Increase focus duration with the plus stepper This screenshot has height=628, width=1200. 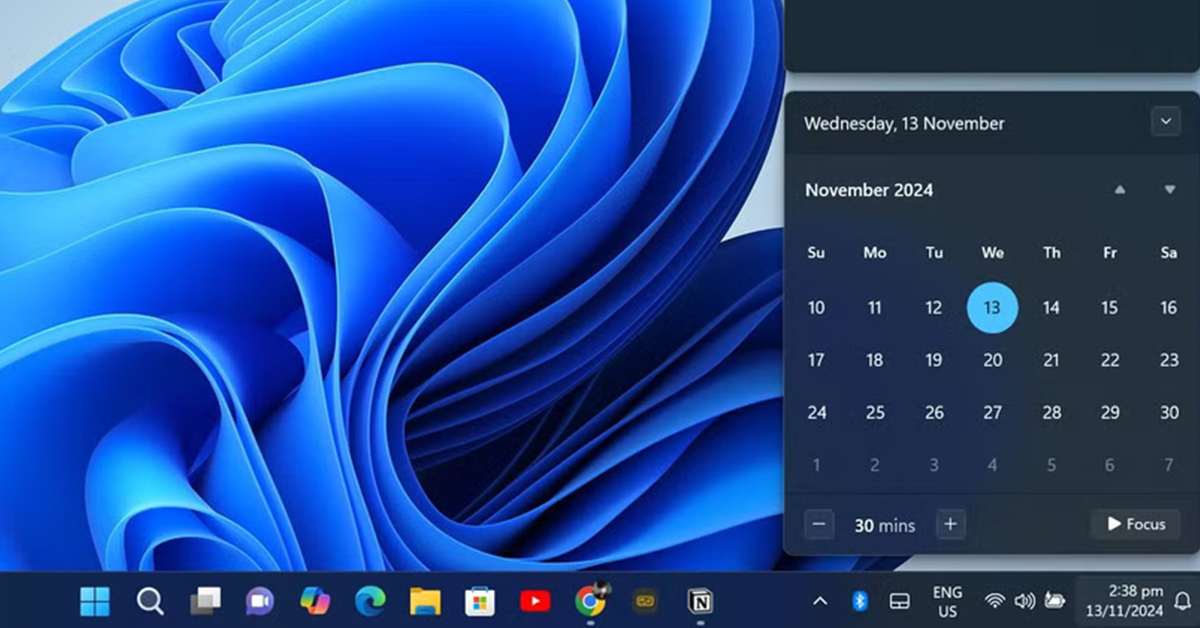(950, 523)
